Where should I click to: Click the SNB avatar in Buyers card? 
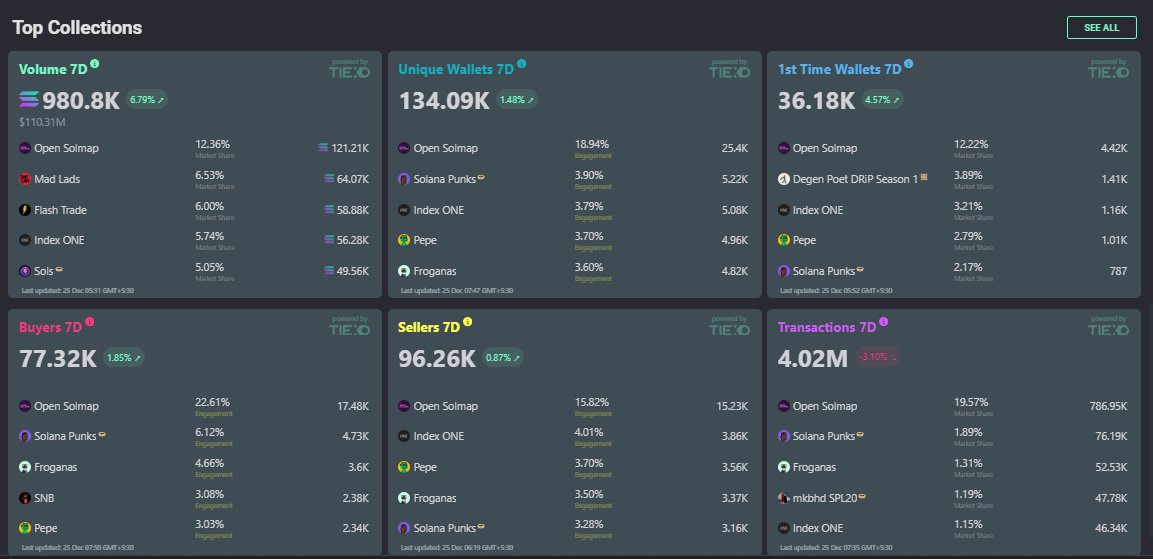(x=25, y=498)
